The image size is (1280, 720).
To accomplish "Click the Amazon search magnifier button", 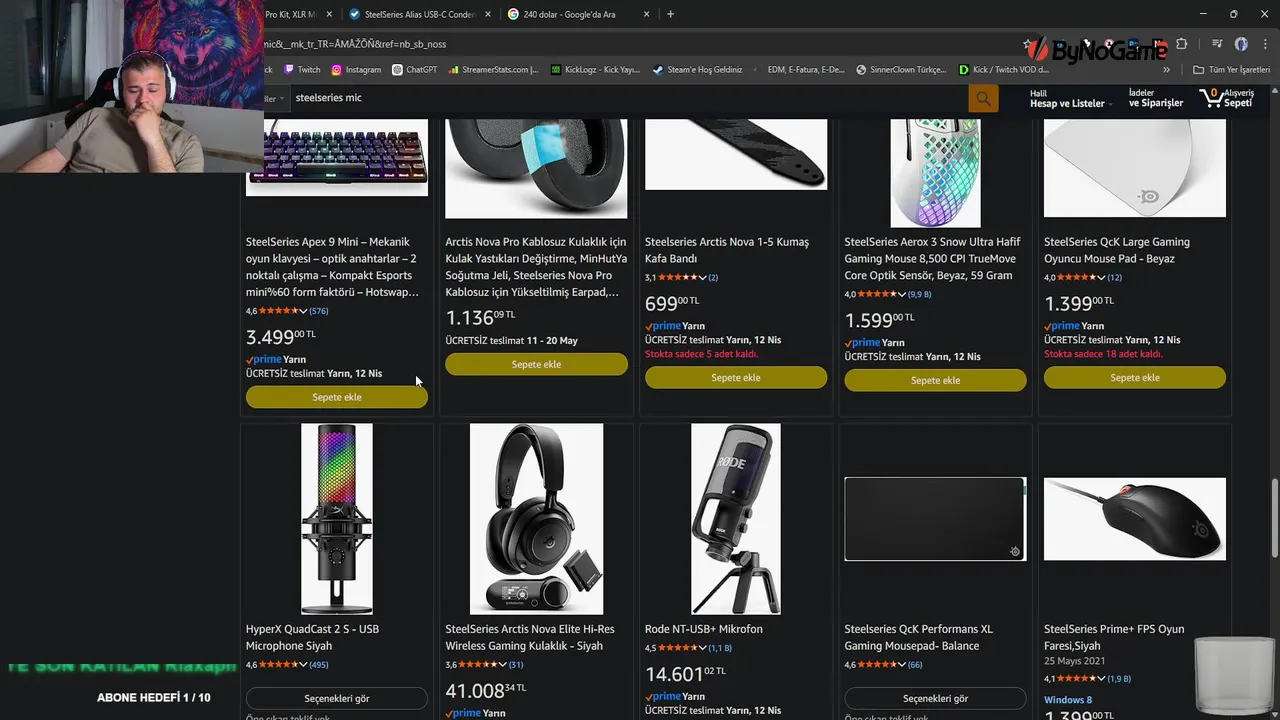I will [983, 98].
